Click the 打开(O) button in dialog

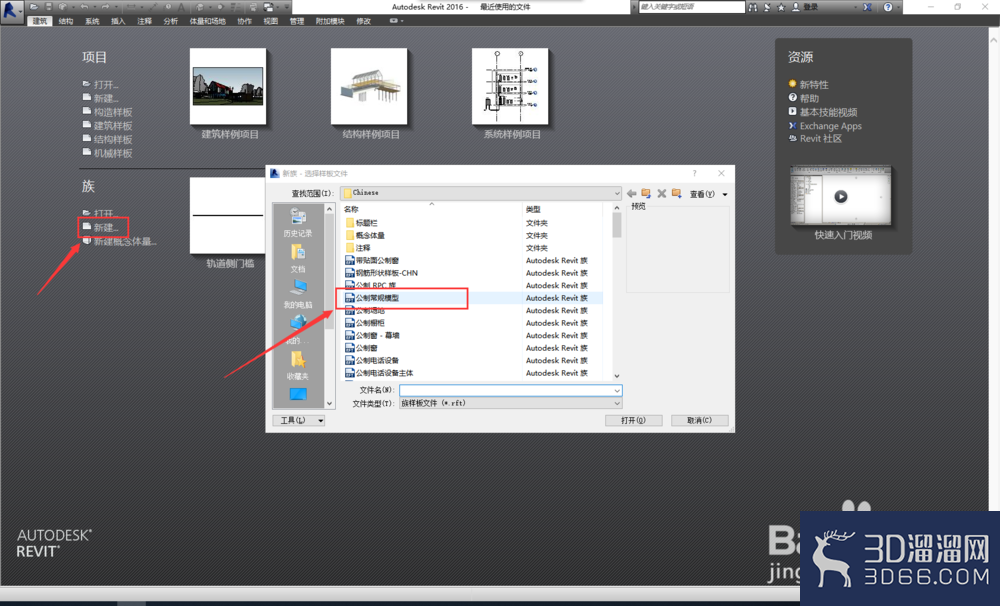coord(633,420)
